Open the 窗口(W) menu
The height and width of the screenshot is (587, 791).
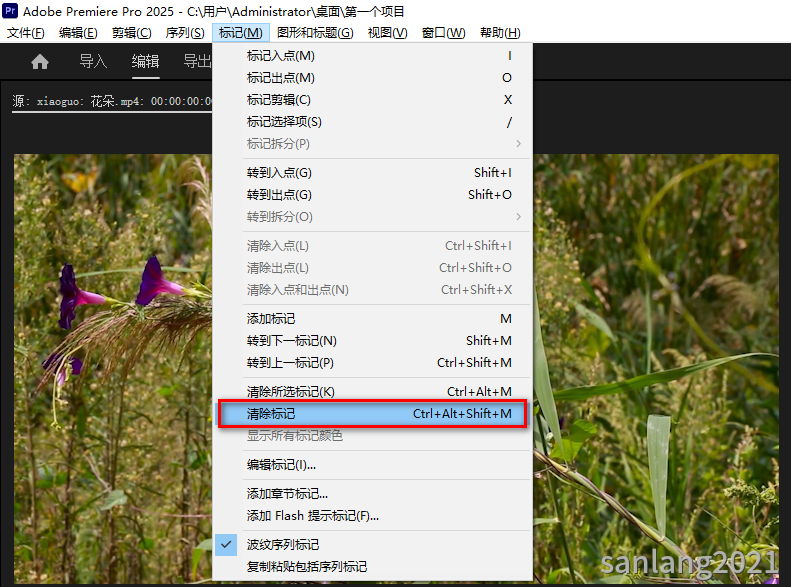click(443, 33)
